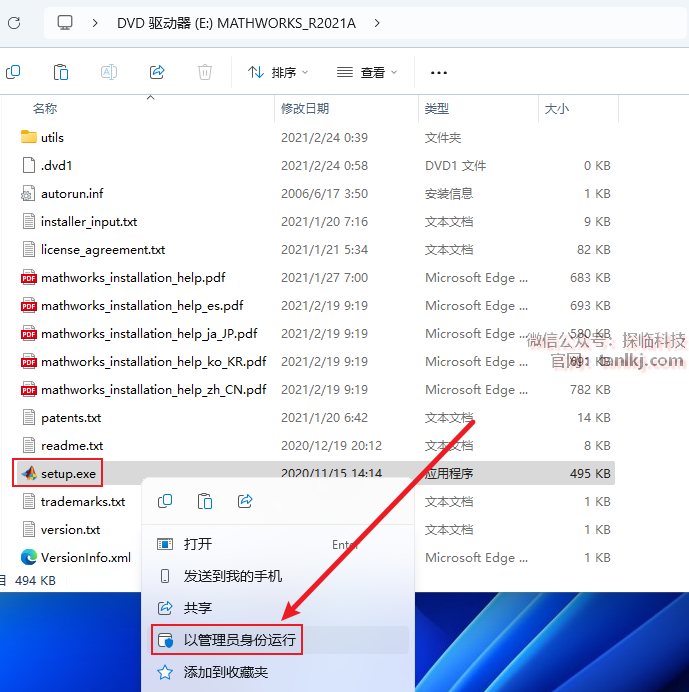Click the 2006/6/17 3:50 date of autorun.inf
Image resolution: width=689 pixels, height=692 pixels.
click(x=324, y=194)
